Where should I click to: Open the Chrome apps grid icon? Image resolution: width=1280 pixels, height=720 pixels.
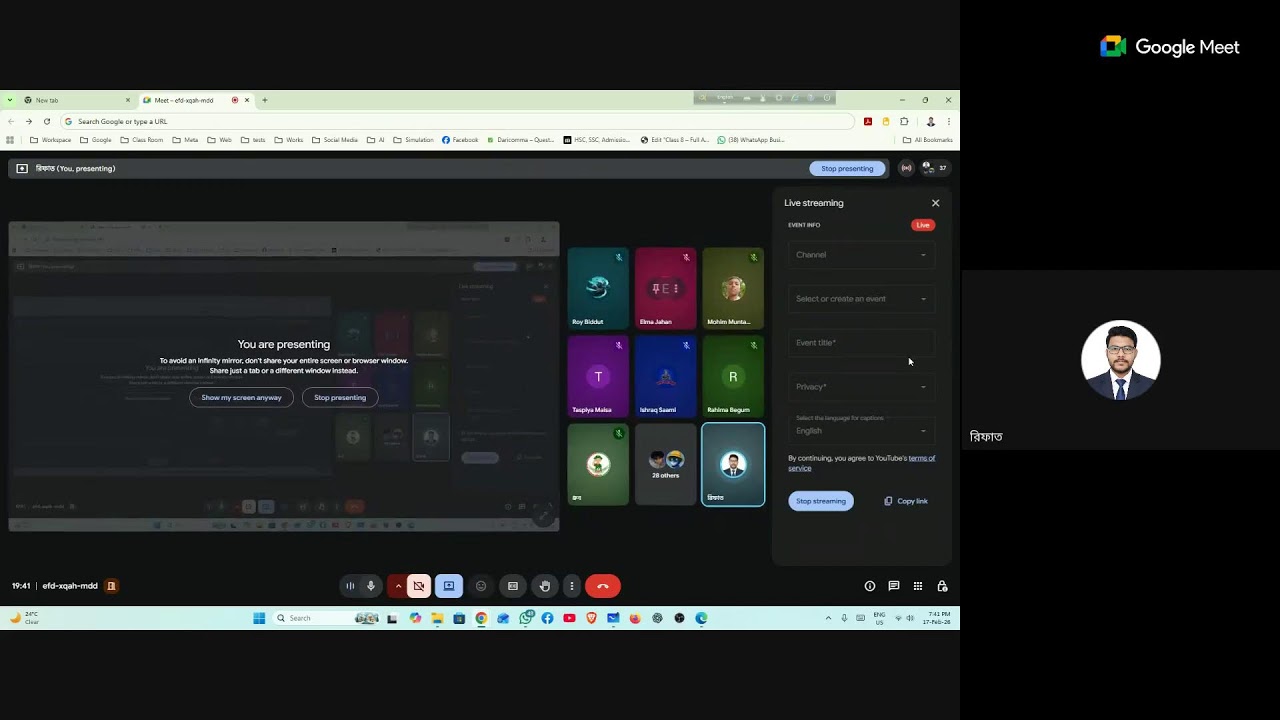[x=10, y=140]
